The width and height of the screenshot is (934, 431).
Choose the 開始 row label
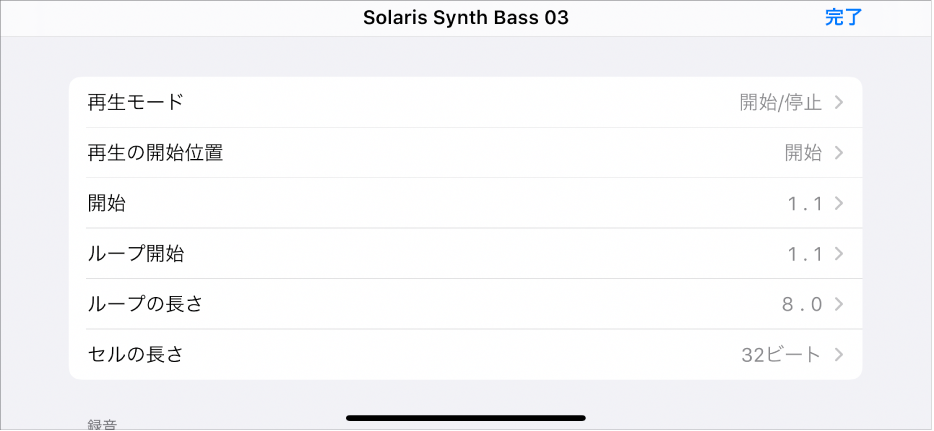click(x=107, y=203)
